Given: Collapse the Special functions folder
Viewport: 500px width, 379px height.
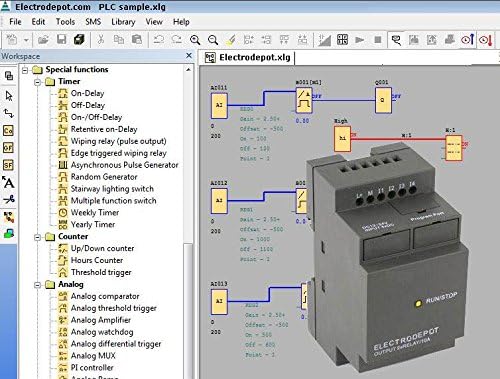Looking at the screenshot, I should 25,70.
